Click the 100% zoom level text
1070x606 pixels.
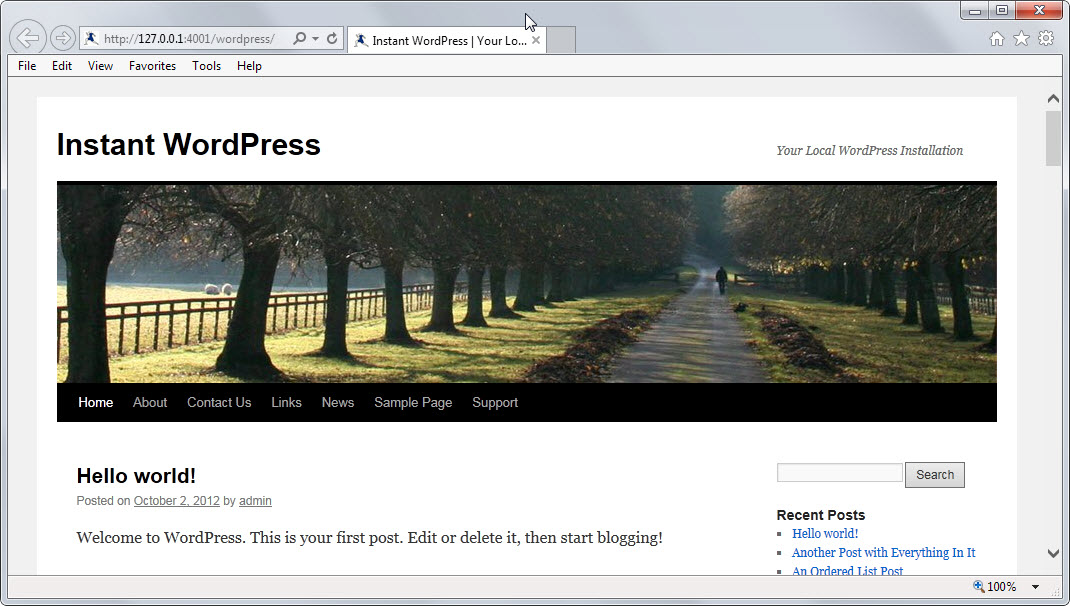point(1002,587)
